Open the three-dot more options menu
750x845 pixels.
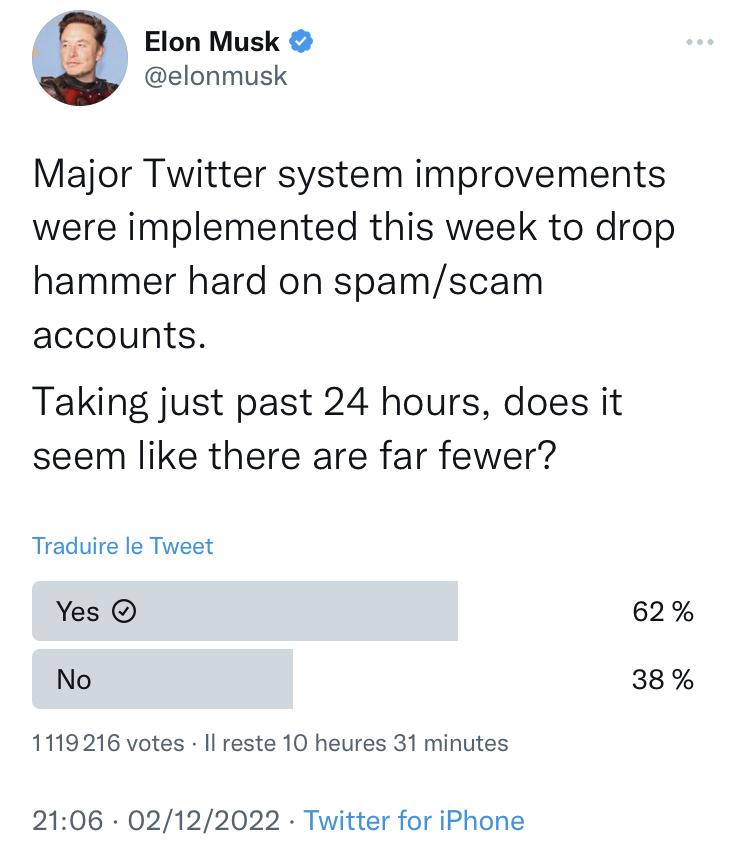tap(699, 42)
